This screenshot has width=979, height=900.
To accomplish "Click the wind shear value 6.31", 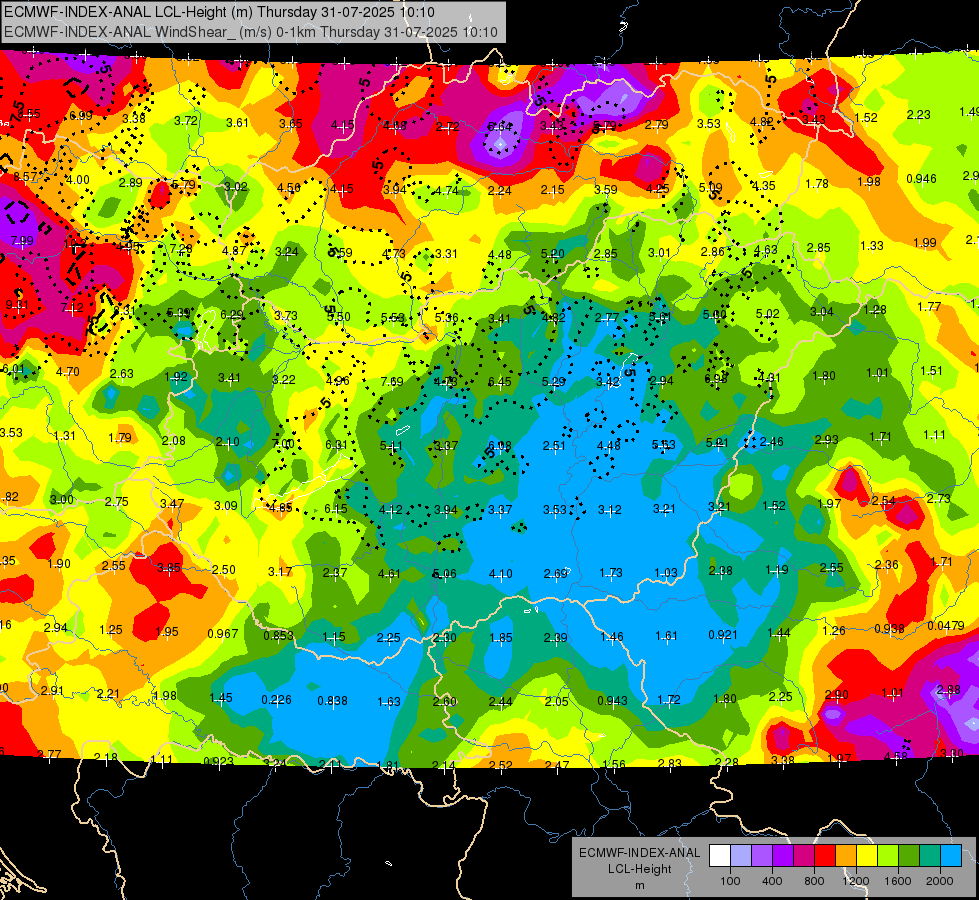I will 336,445.
